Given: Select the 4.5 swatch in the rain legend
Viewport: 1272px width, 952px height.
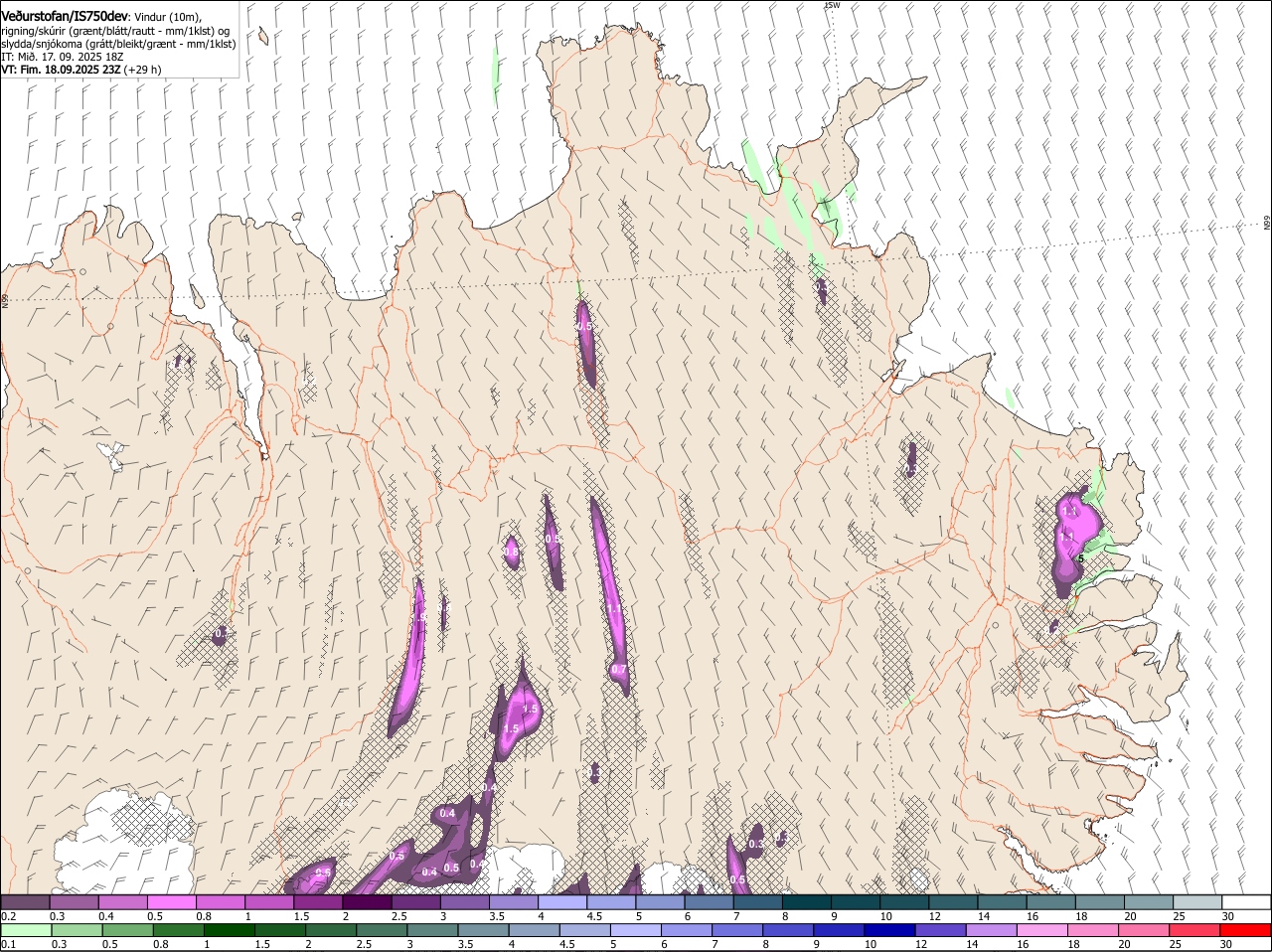Looking at the screenshot, I should coord(585,930).
